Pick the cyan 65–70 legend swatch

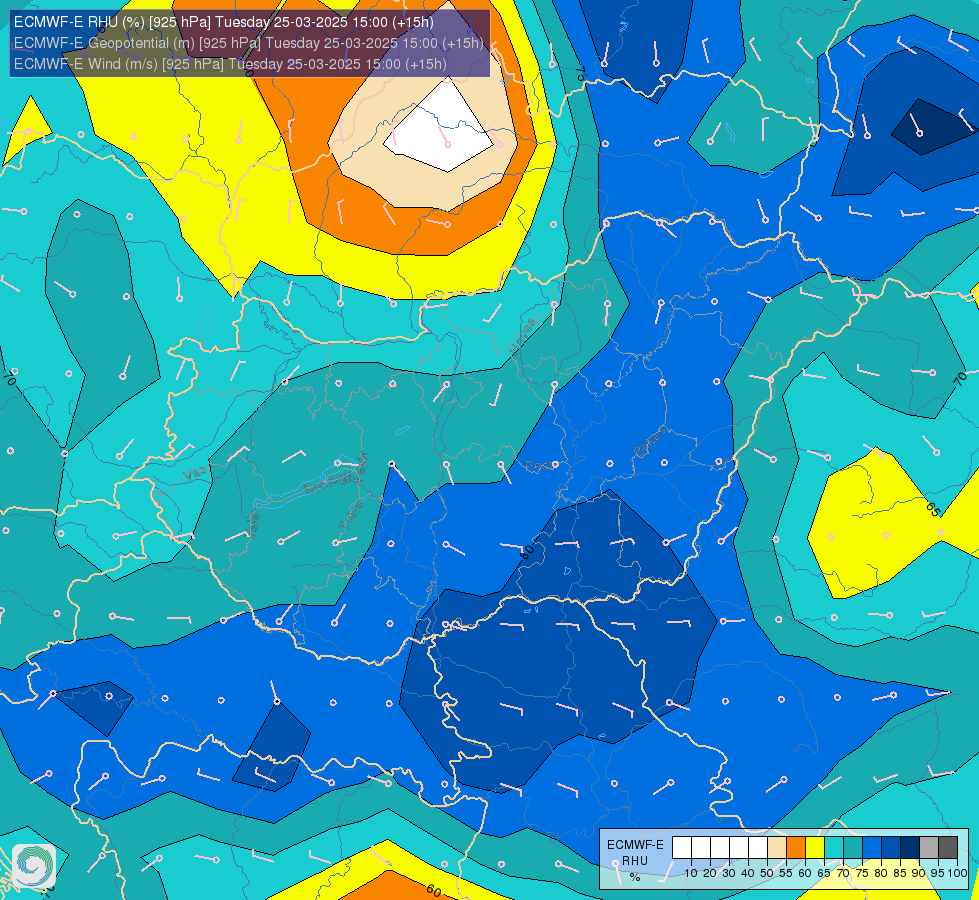pyautogui.click(x=834, y=848)
